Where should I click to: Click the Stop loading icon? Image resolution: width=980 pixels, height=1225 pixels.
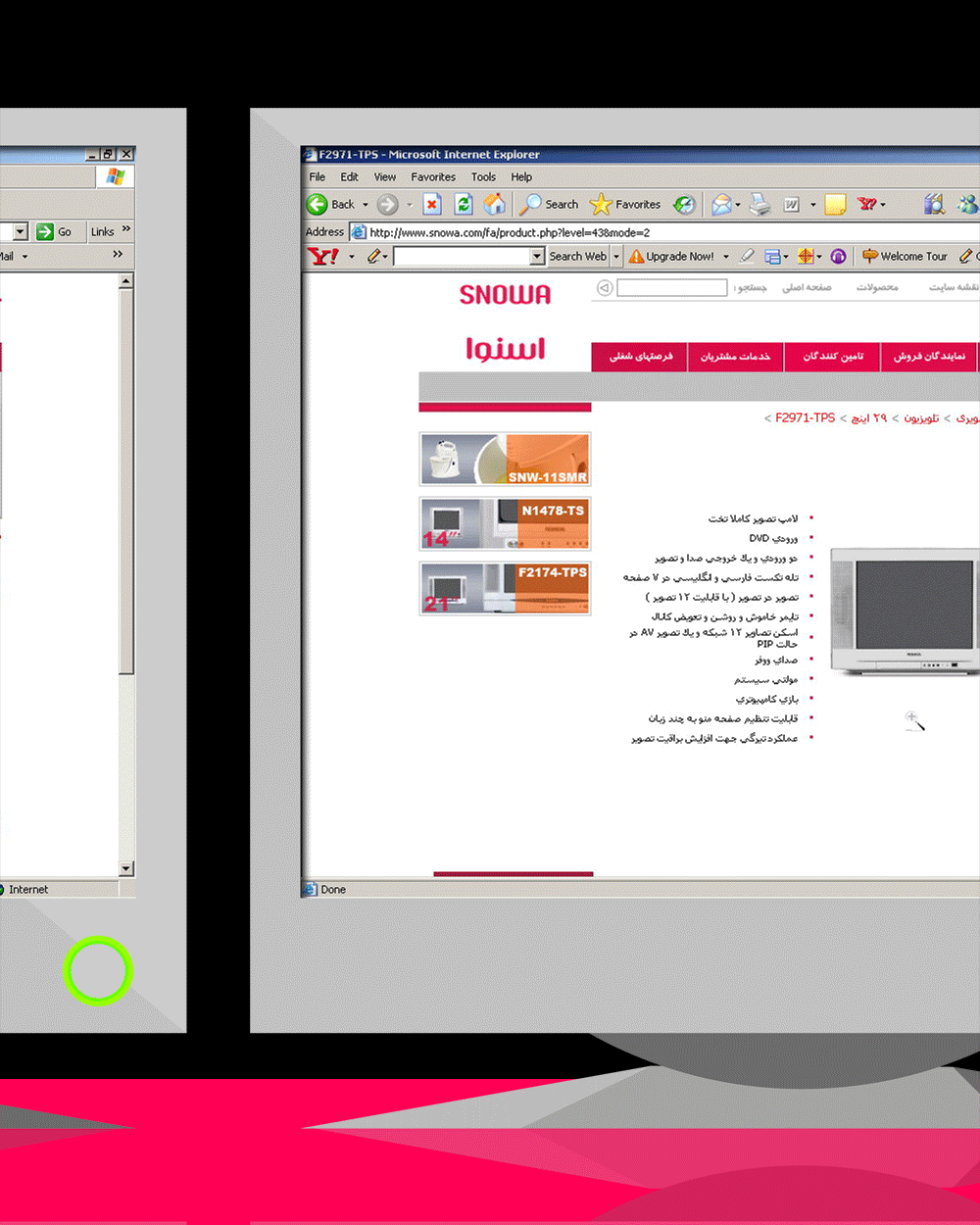[x=432, y=204]
